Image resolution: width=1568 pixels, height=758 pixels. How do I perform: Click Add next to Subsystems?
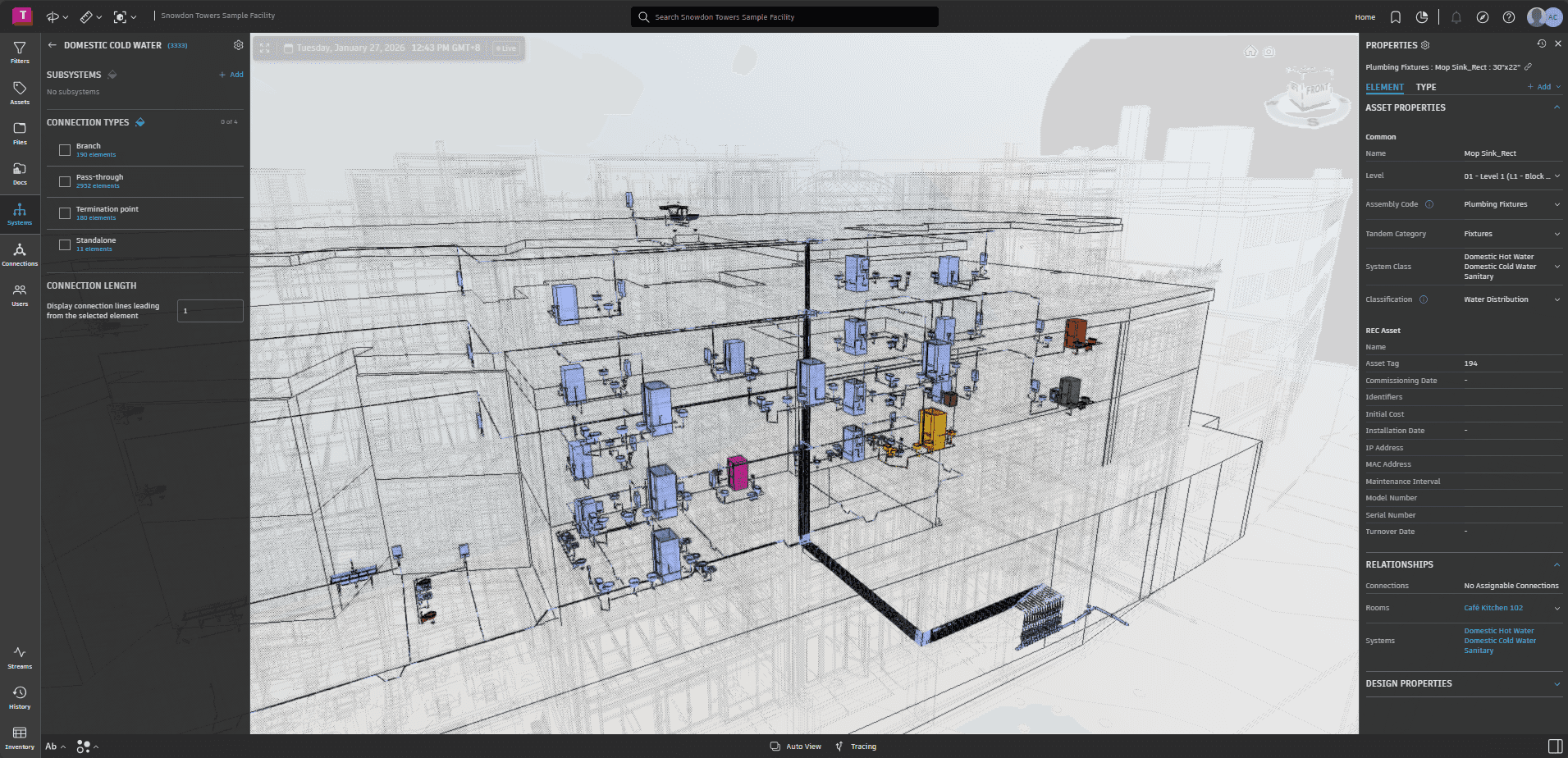231,75
